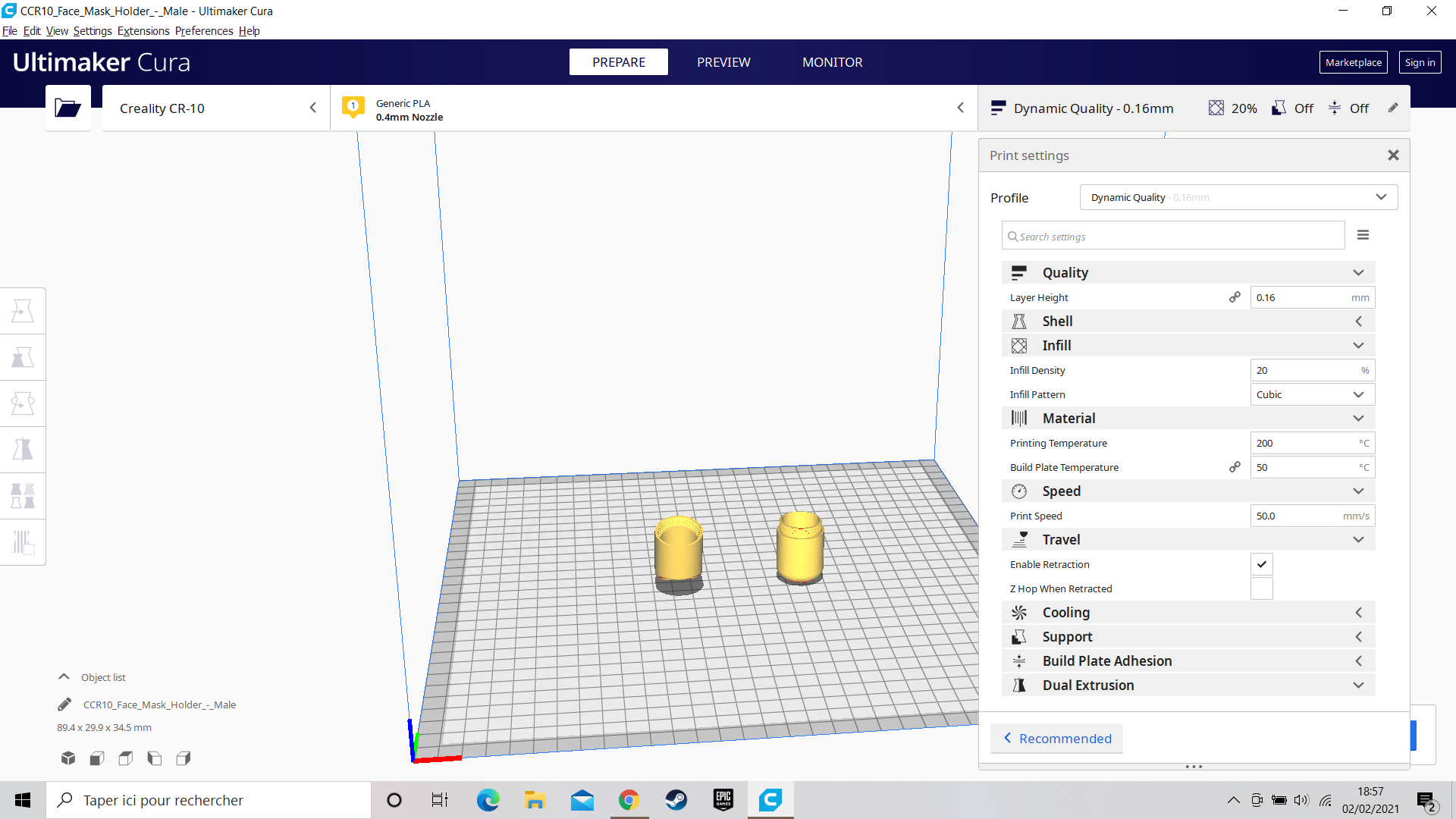Open the Settings menu
The height and width of the screenshot is (819, 1456).
pyautogui.click(x=93, y=31)
